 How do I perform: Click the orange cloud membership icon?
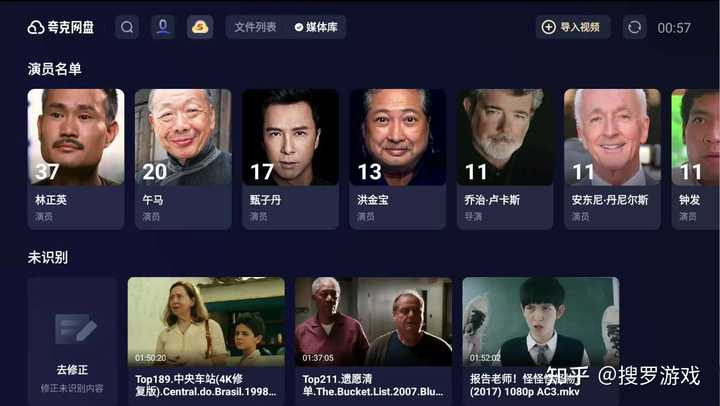coord(200,27)
